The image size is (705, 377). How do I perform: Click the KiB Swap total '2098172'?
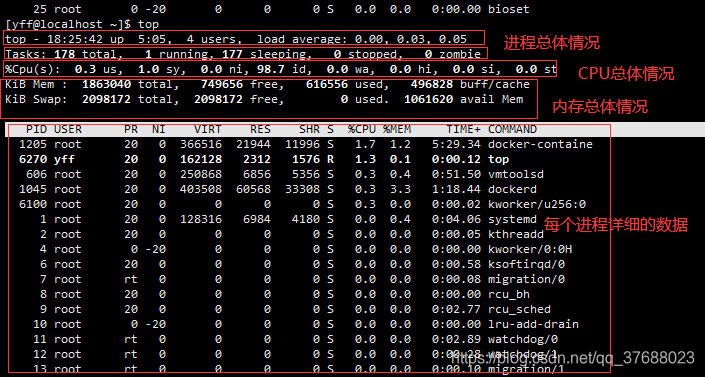pos(107,99)
